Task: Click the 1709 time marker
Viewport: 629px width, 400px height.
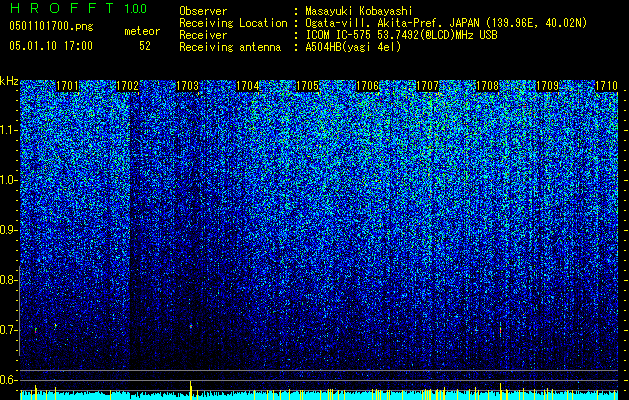Action: coord(548,86)
